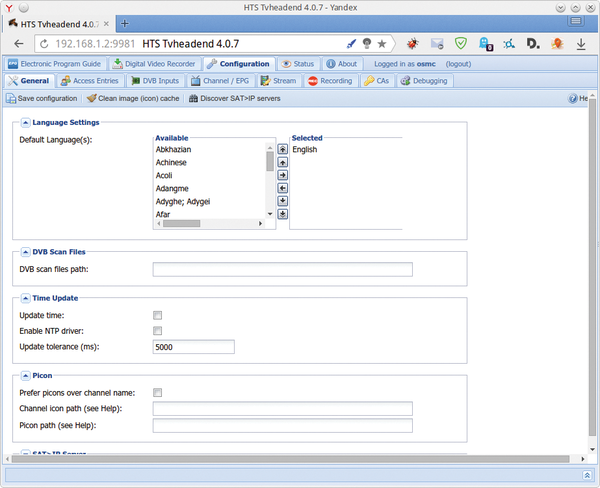Move selected language down one position
This screenshot has height=488, width=600.
pos(282,201)
